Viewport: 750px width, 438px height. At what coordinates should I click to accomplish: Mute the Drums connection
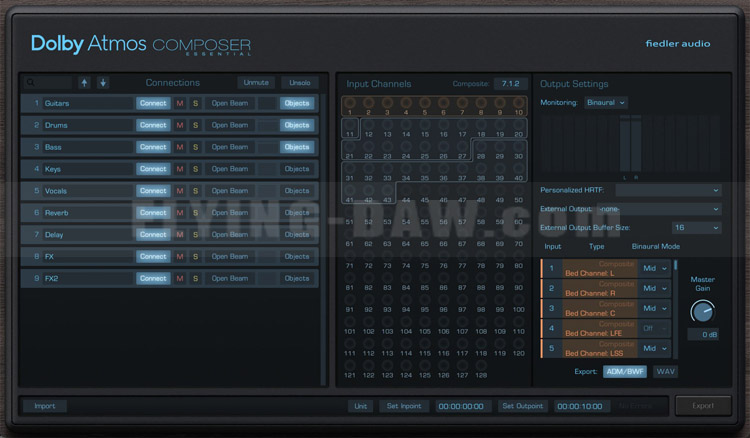pos(180,125)
